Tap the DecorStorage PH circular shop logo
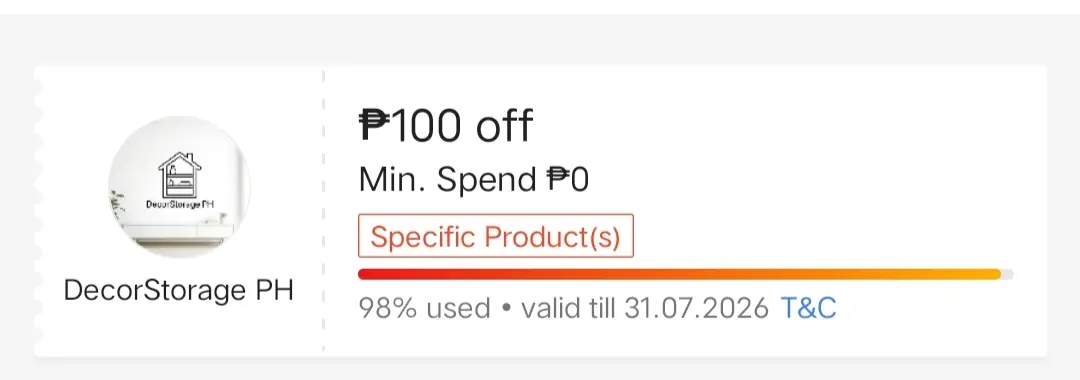The image size is (1080, 380). pyautogui.click(x=179, y=187)
